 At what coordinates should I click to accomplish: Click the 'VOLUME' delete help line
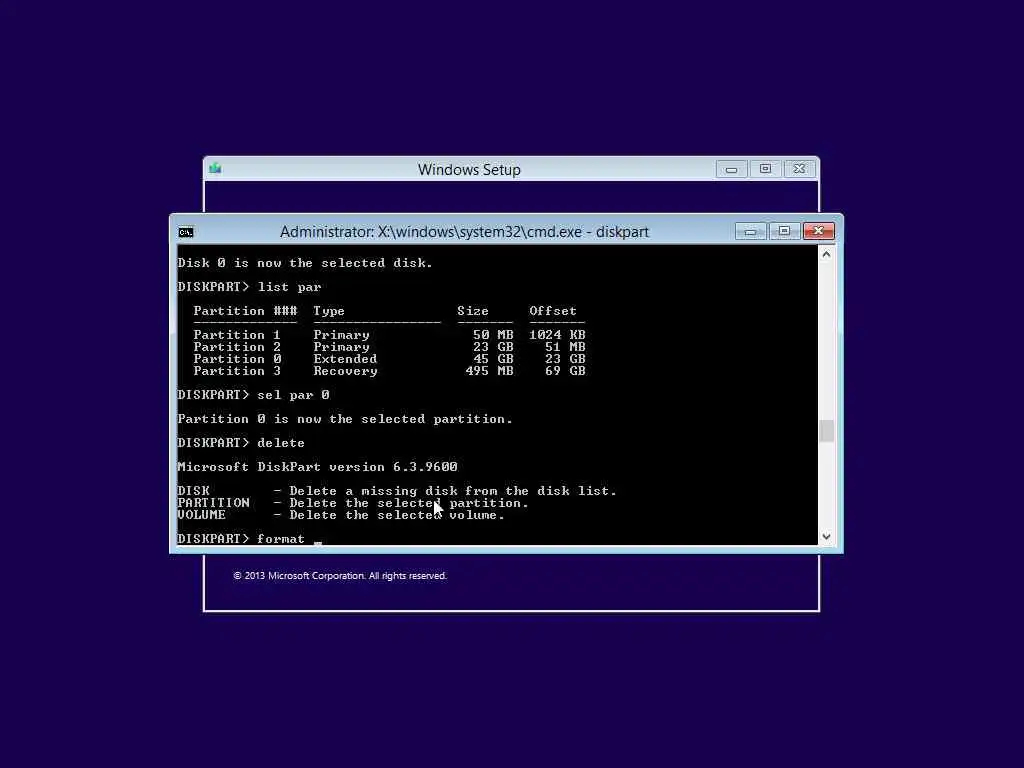tap(341, 515)
